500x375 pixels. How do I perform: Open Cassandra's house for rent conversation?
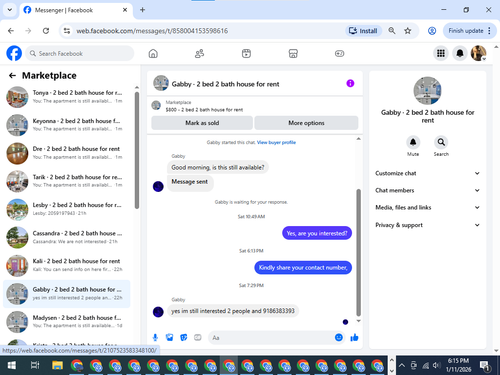tap(67, 237)
